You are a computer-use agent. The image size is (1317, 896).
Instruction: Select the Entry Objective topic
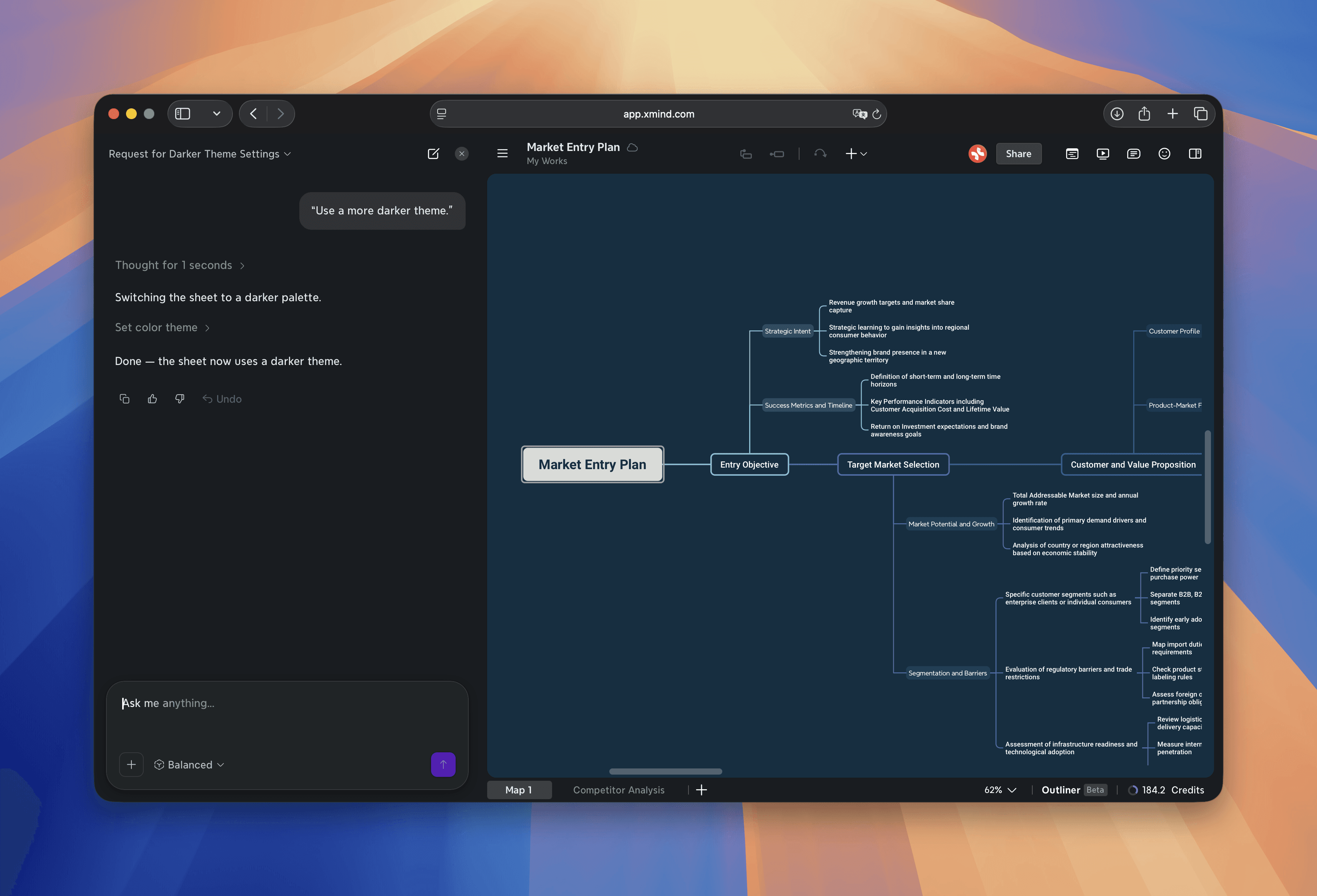click(x=749, y=465)
